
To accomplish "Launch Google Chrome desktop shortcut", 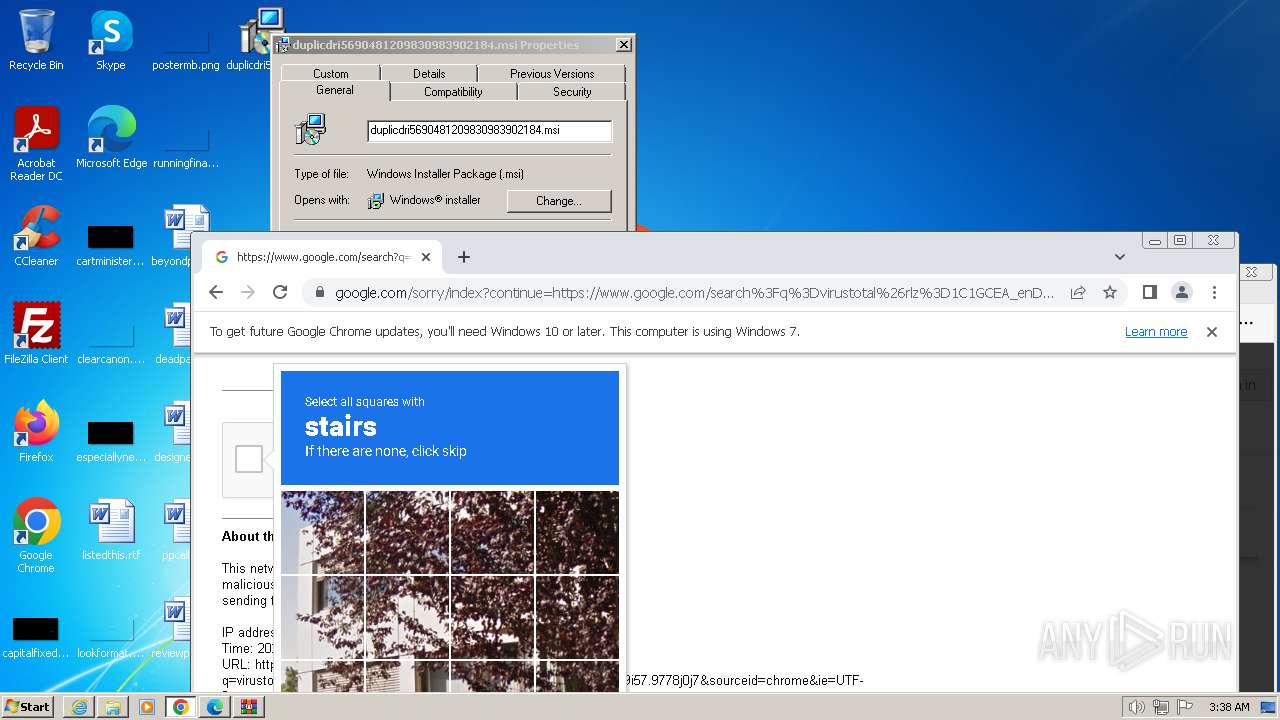I will click(36, 535).
